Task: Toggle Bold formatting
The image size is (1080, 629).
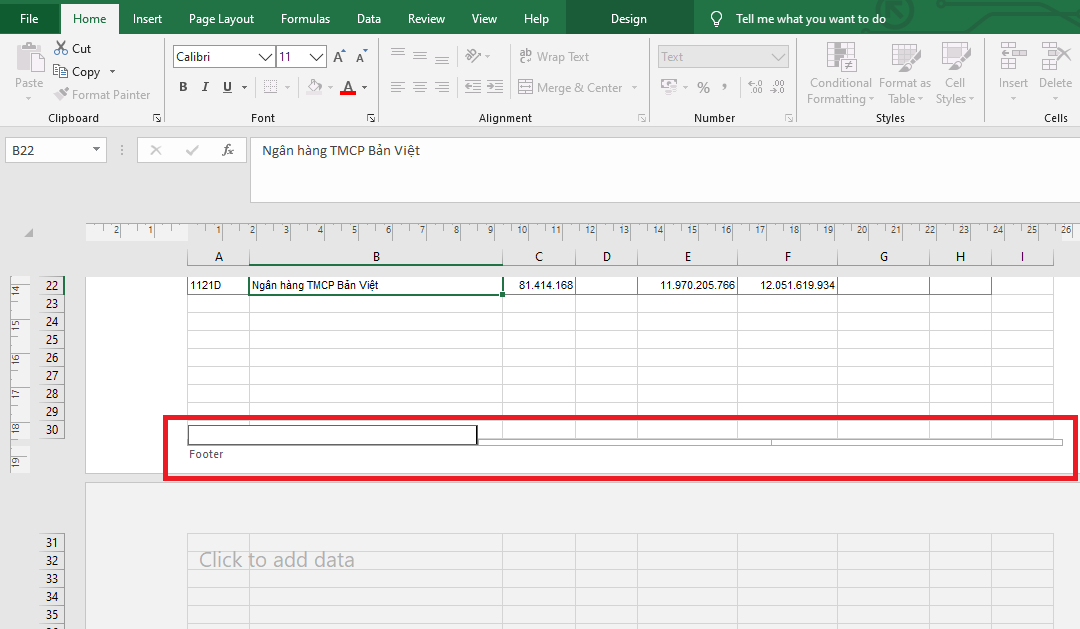Action: pyautogui.click(x=183, y=88)
